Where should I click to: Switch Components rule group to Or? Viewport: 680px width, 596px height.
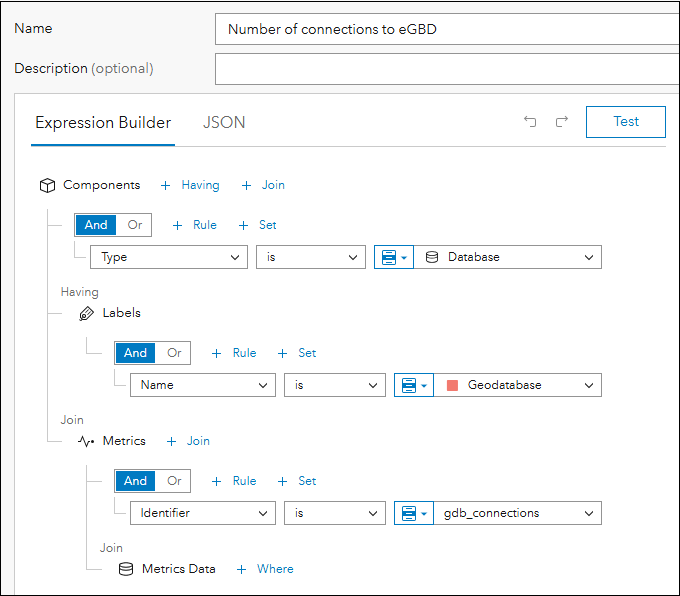(135, 225)
